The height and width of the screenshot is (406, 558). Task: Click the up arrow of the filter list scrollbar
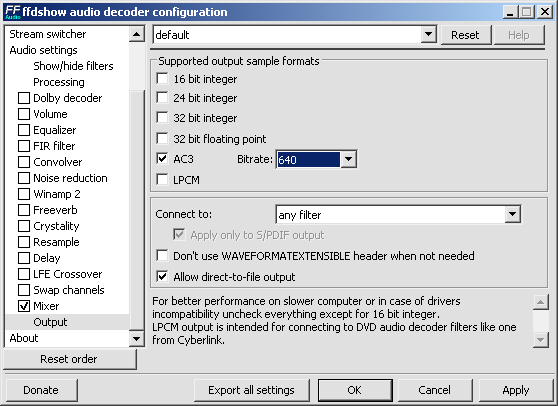pos(137,35)
